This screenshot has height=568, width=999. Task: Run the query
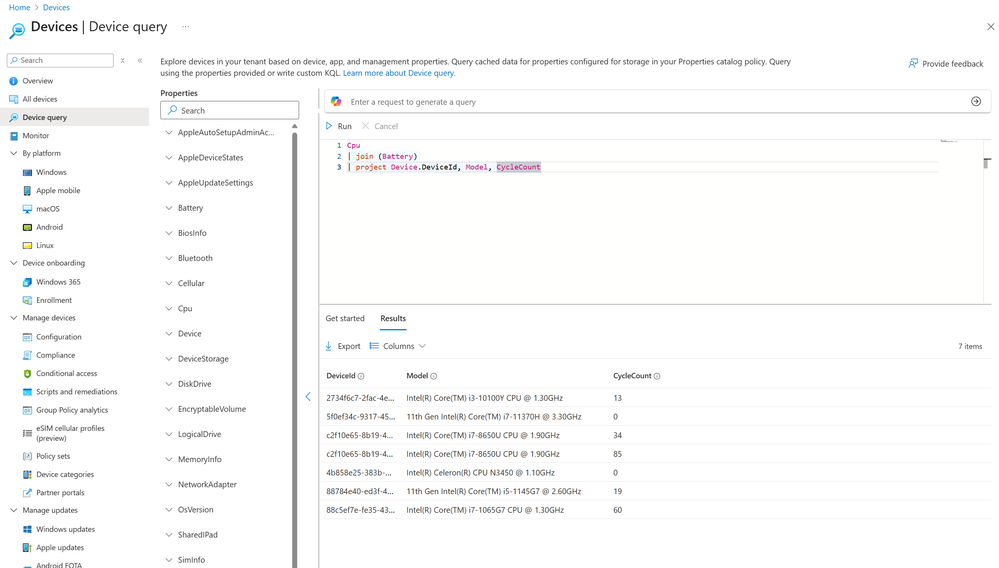339,126
